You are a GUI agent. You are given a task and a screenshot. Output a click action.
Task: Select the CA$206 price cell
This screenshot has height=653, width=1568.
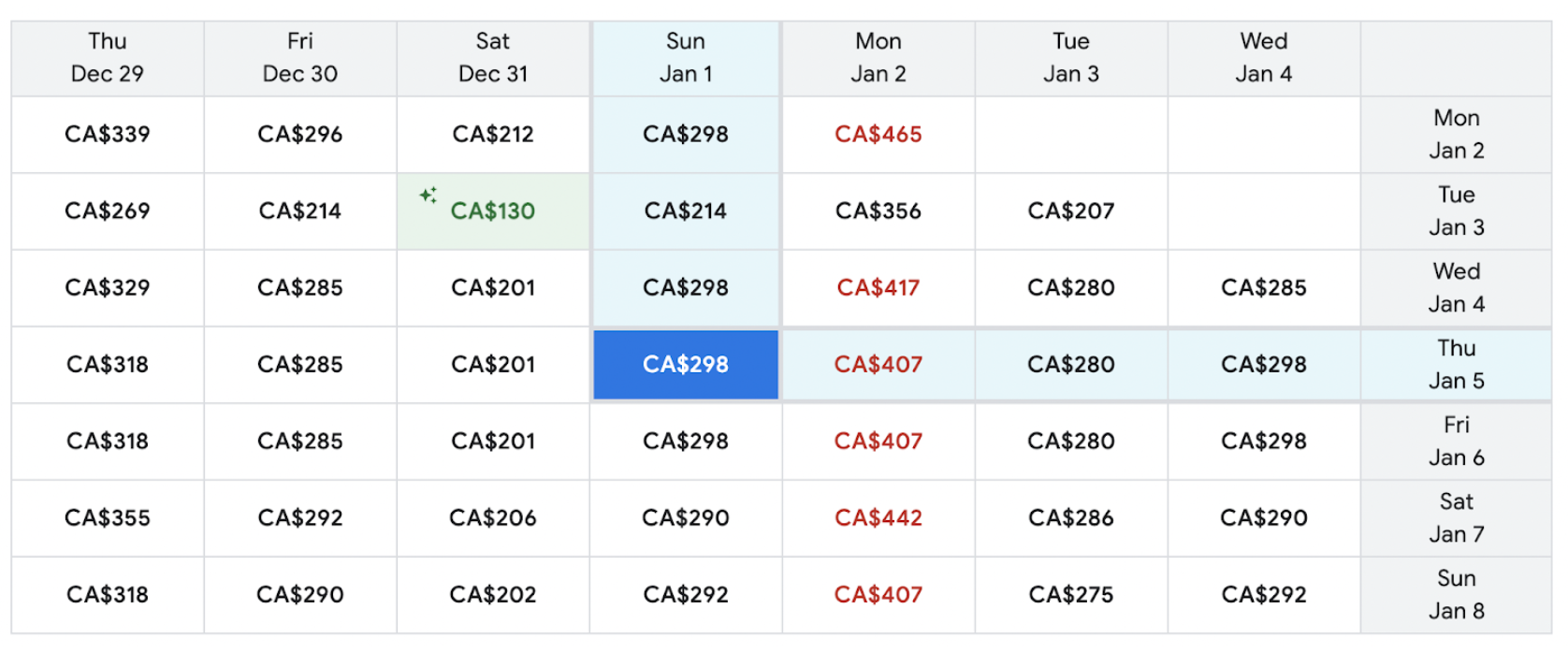[493, 518]
